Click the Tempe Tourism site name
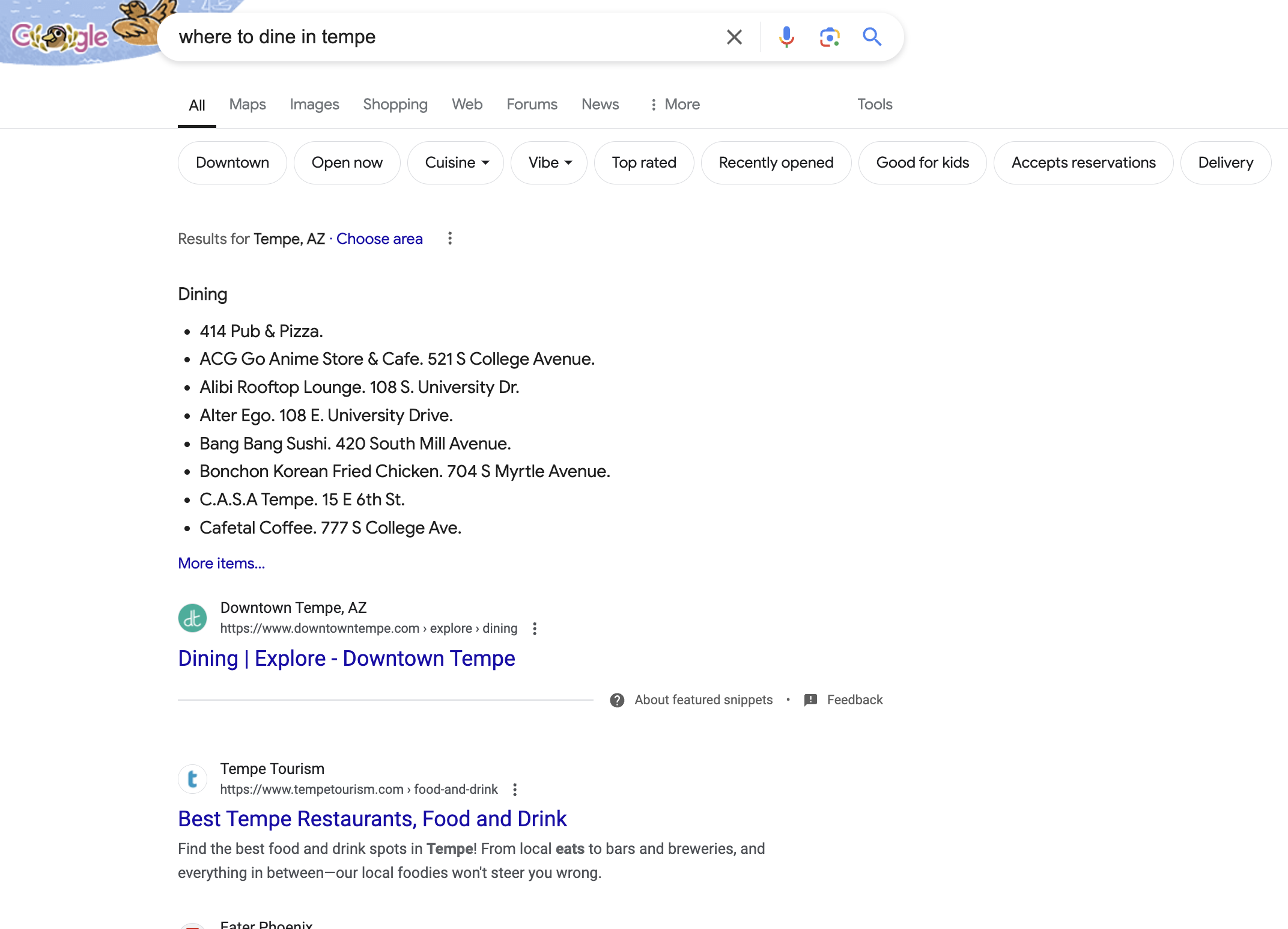Image resolution: width=1288 pixels, height=929 pixels. coord(272,769)
